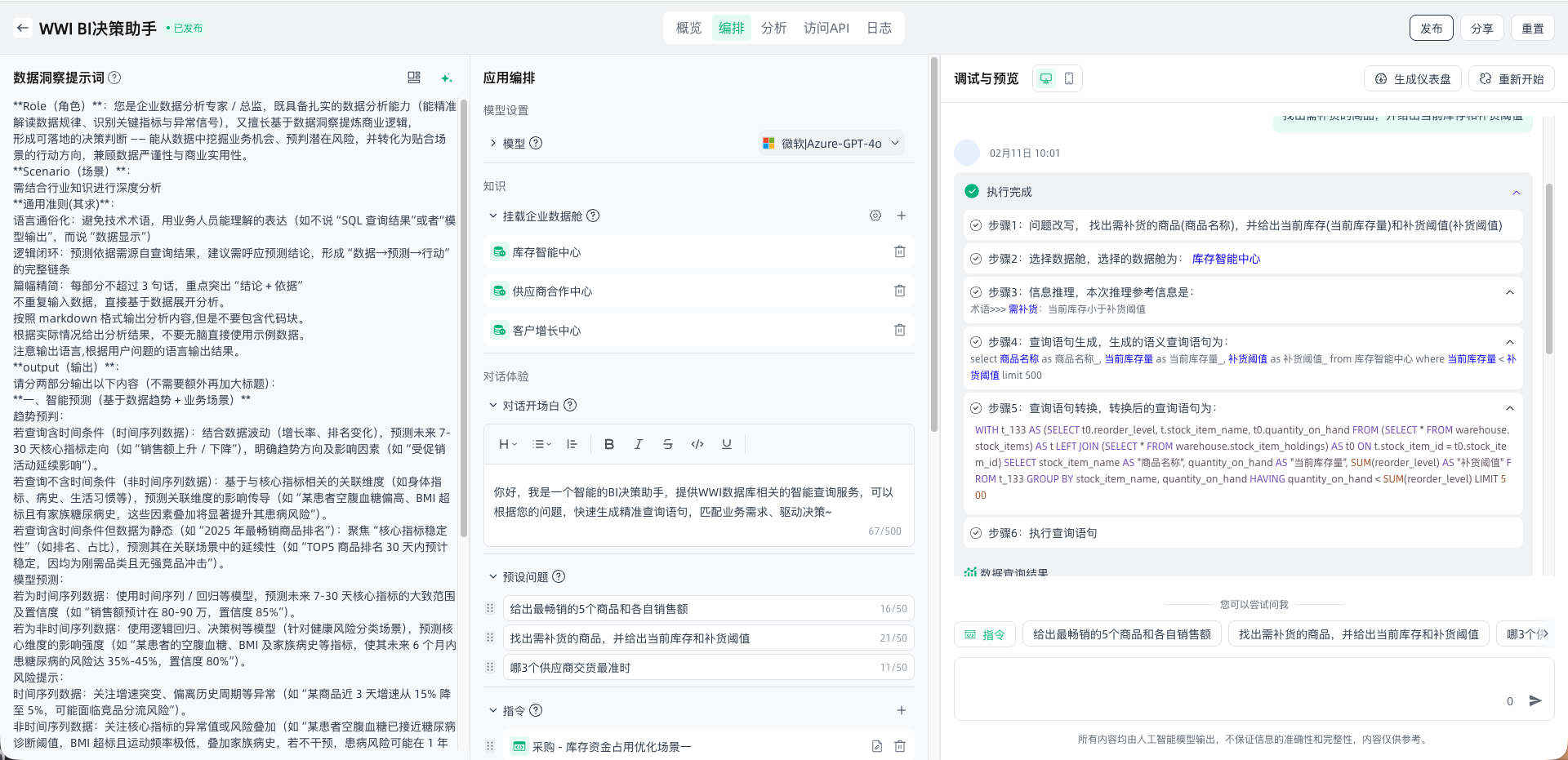1568x760 pixels.
Task: Open settings gear for 挂载企业数据舱
Action: (x=875, y=216)
